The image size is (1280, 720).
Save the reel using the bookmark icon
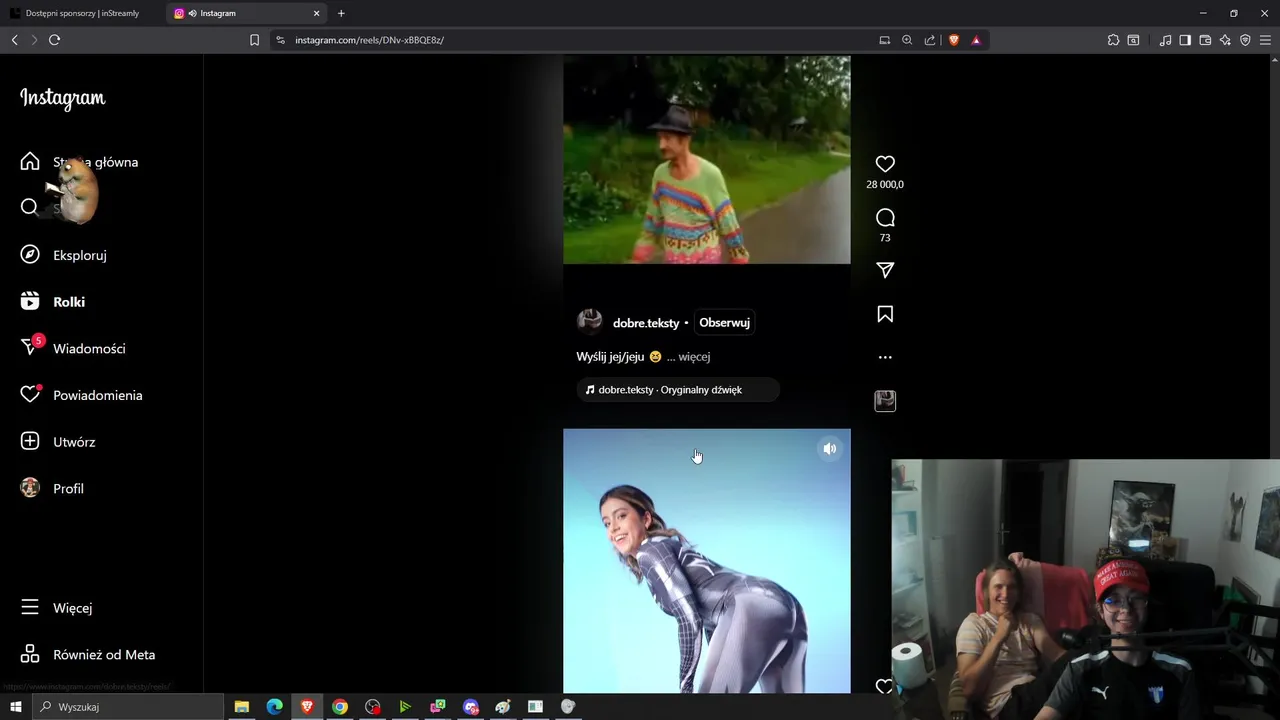coord(885,314)
